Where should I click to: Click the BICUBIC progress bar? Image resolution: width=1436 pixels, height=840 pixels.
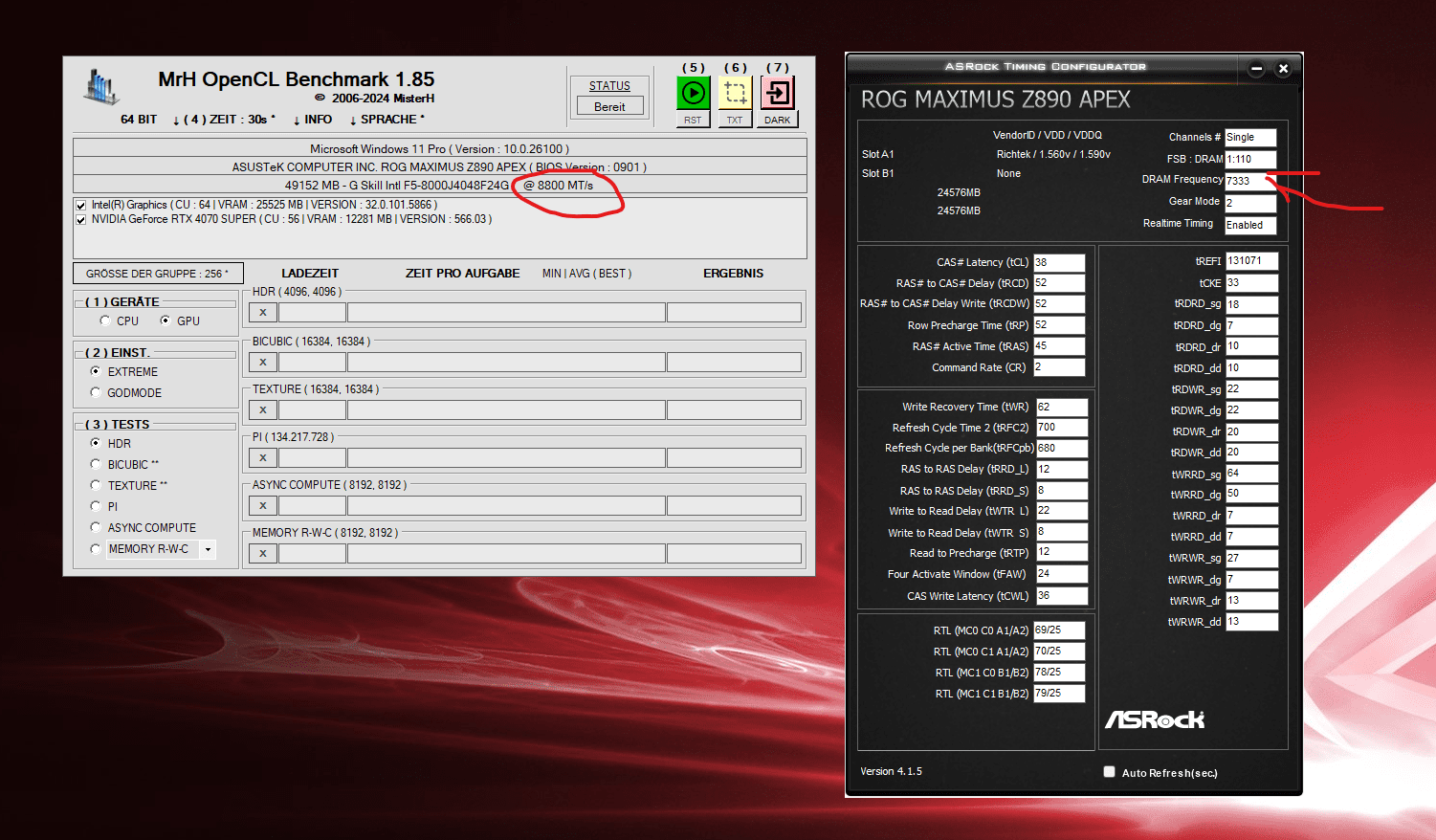(x=506, y=362)
